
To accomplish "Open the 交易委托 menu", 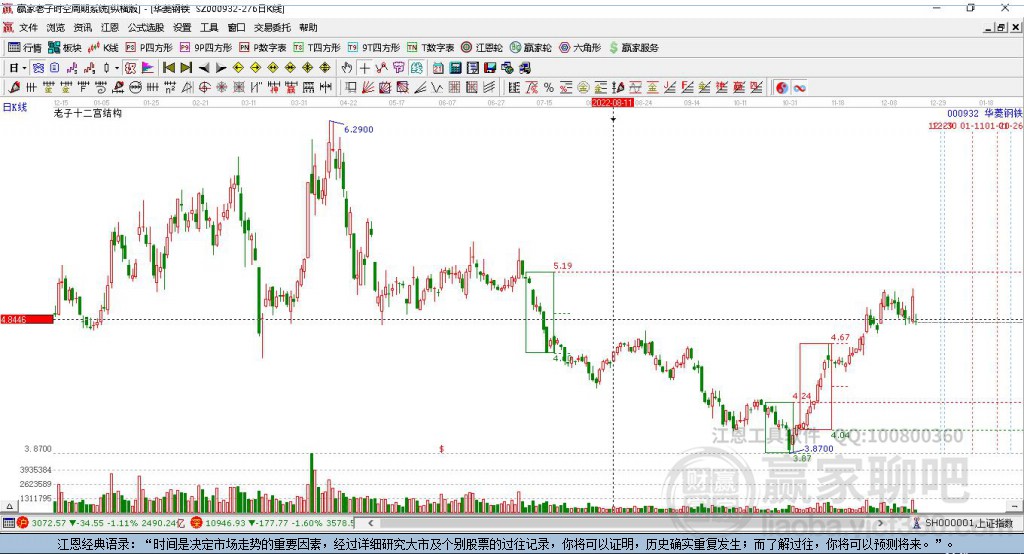I will click(272, 27).
